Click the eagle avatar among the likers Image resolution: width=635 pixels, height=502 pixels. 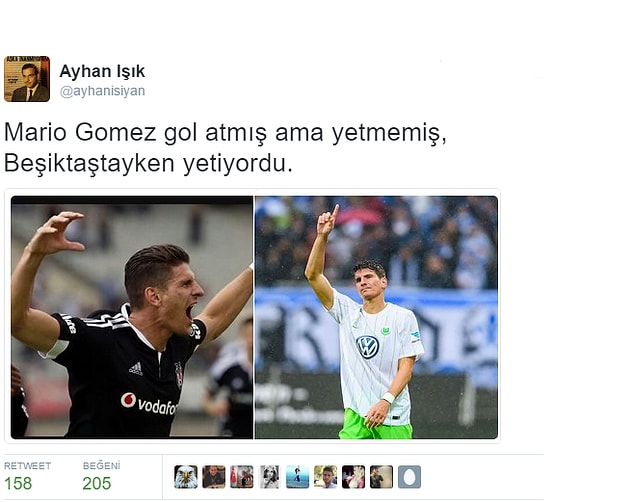click(x=186, y=476)
